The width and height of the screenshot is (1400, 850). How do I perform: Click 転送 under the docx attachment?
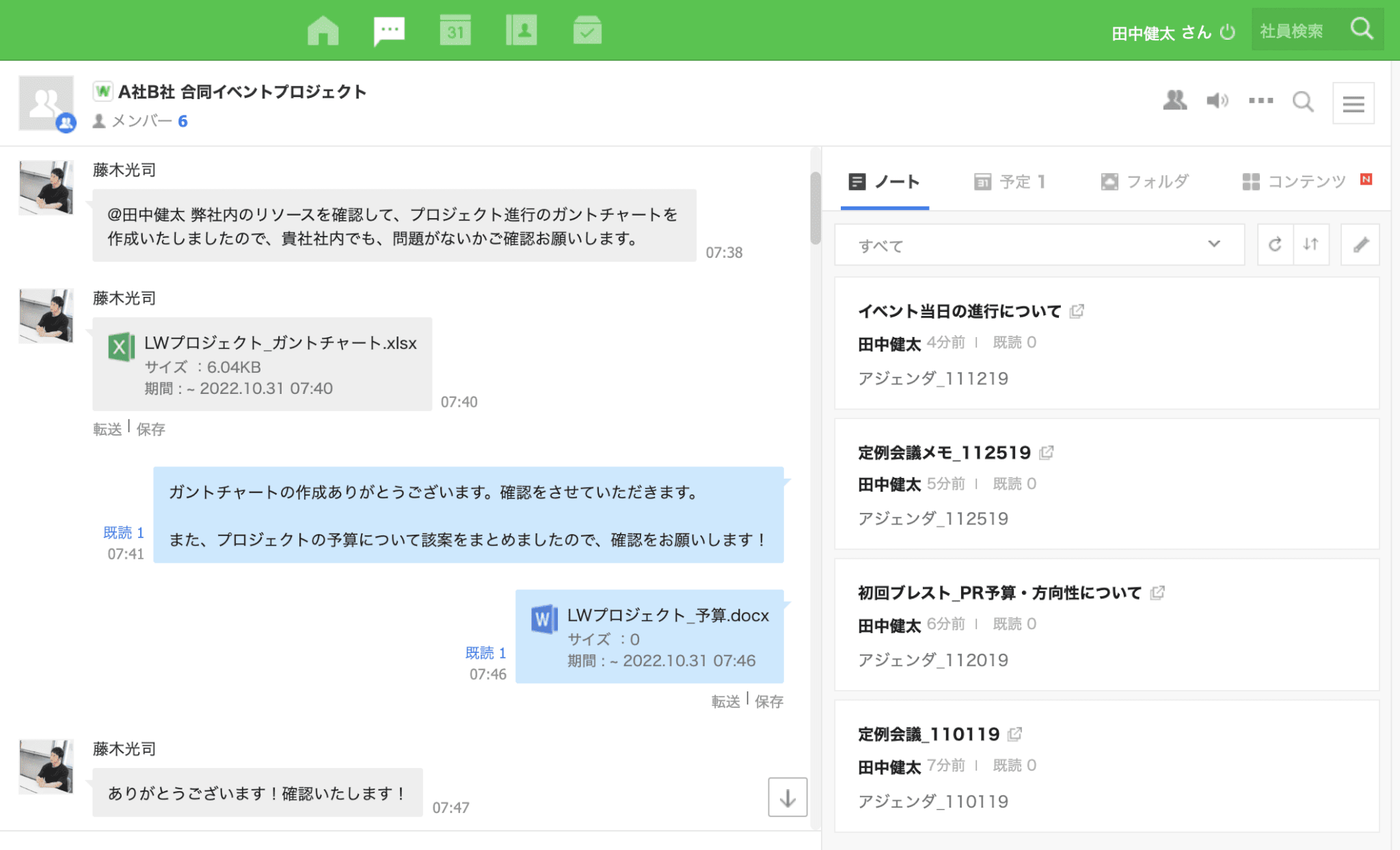coord(725,702)
